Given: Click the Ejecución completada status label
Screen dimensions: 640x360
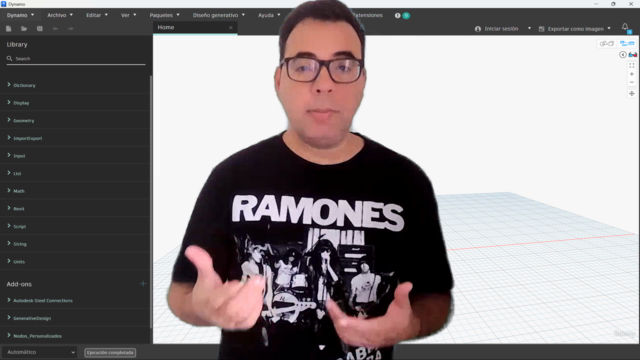Looking at the screenshot, I should coord(110,352).
